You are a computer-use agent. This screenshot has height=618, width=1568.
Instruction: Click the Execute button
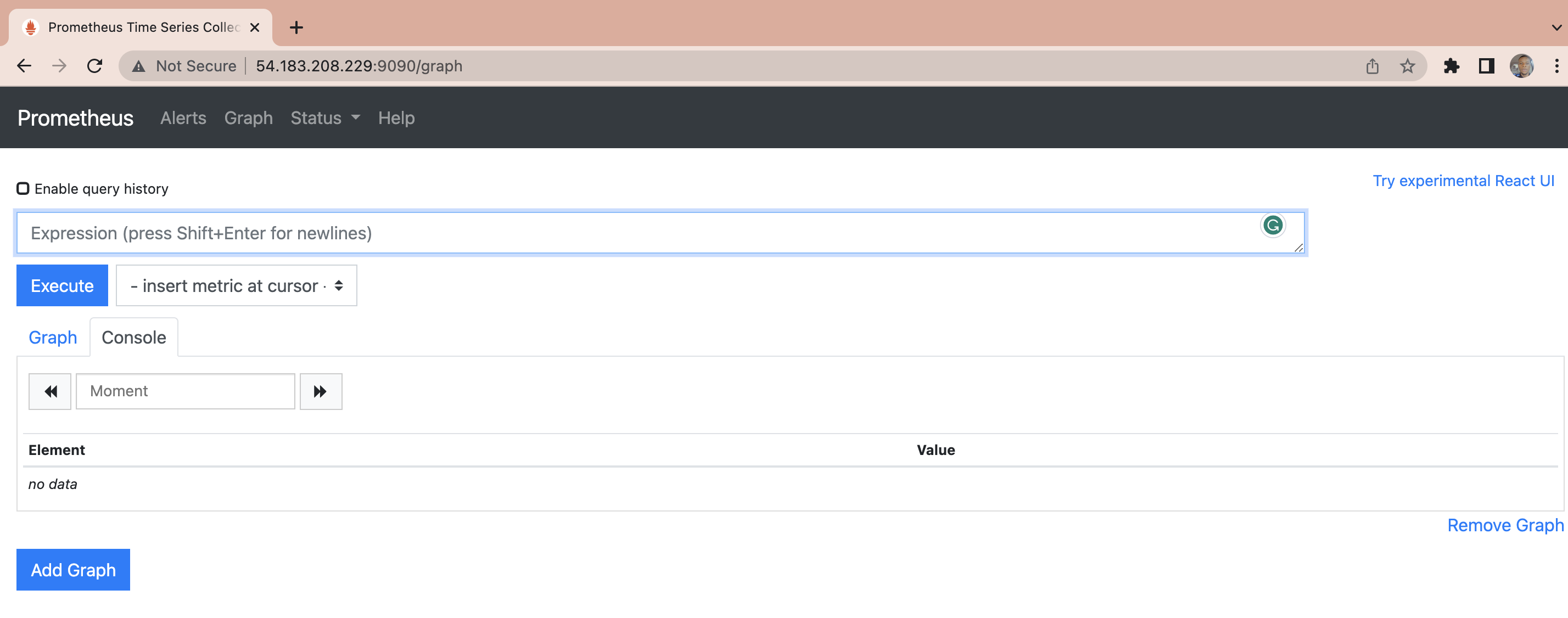62,285
